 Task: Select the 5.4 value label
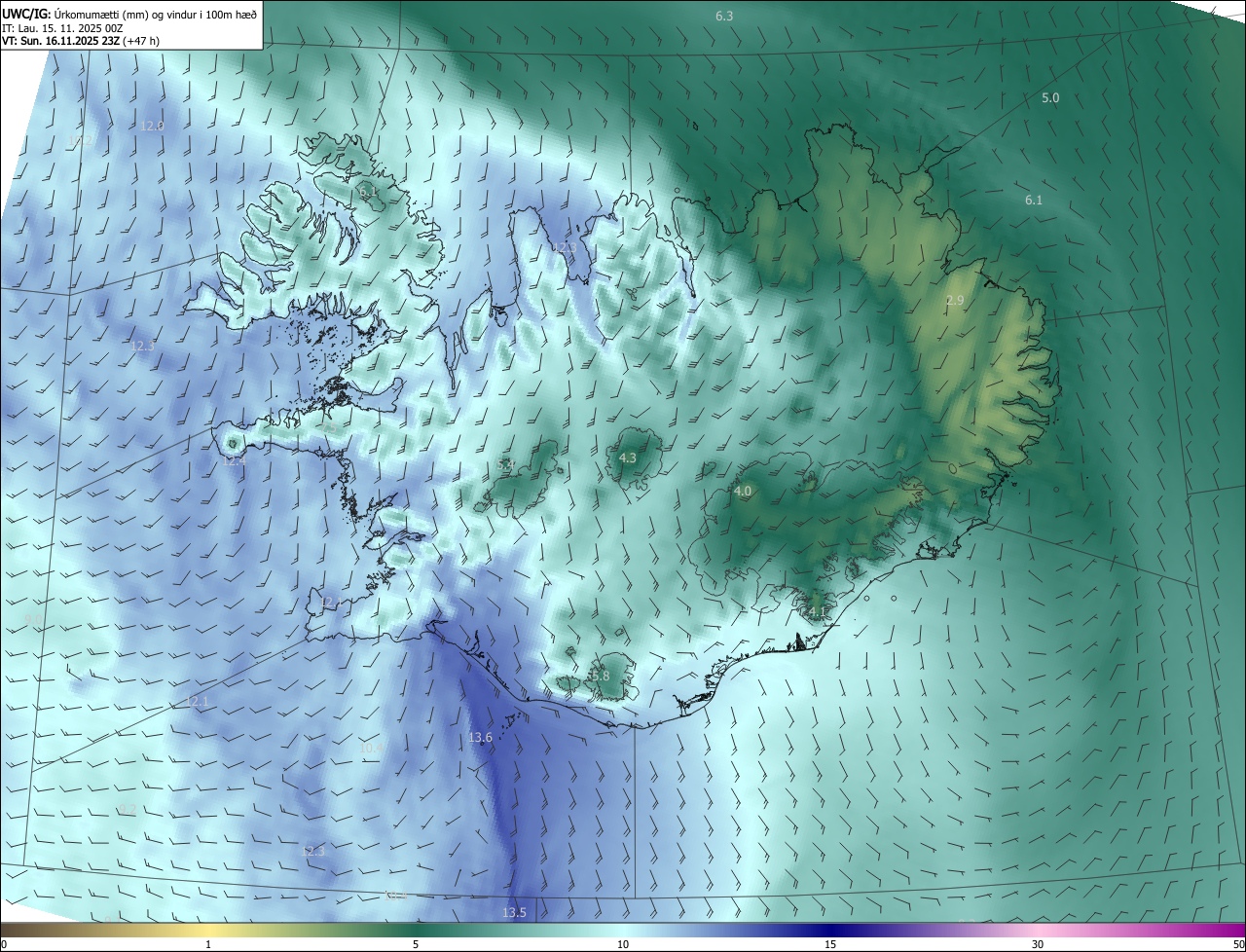tap(505, 465)
